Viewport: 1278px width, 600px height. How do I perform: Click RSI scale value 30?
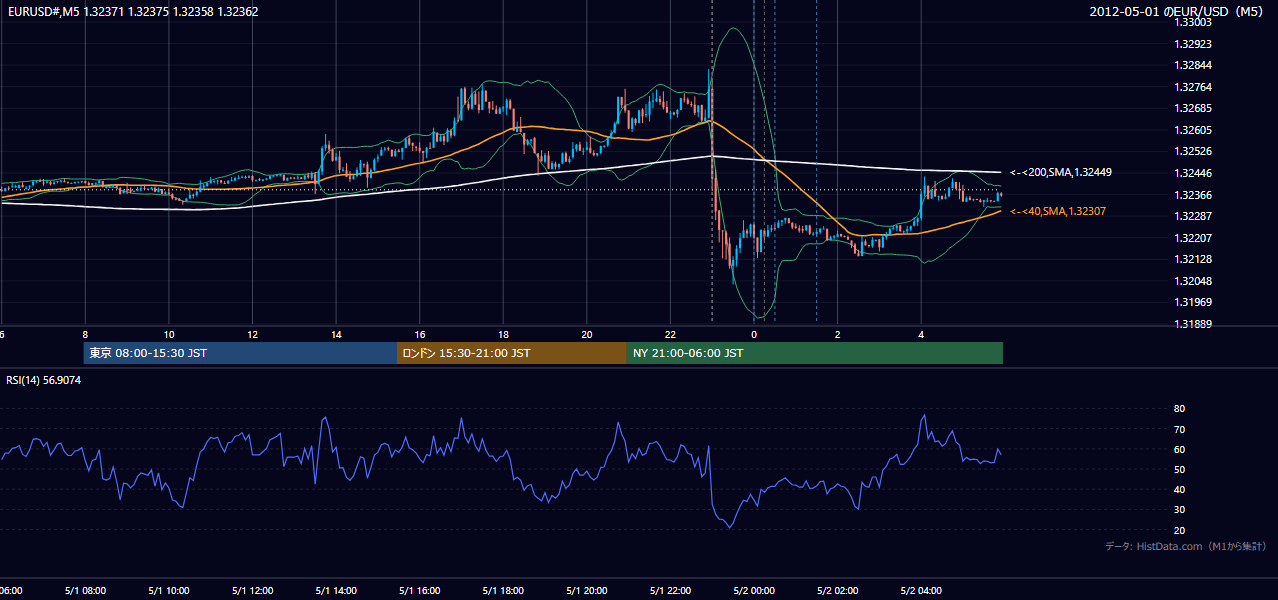click(1179, 510)
